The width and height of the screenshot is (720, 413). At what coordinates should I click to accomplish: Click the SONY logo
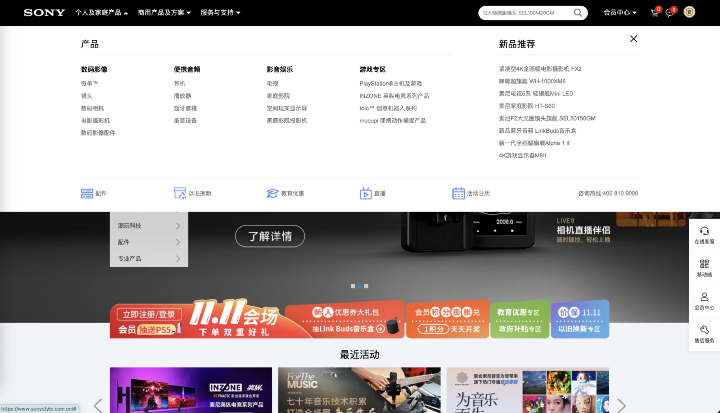click(x=44, y=12)
